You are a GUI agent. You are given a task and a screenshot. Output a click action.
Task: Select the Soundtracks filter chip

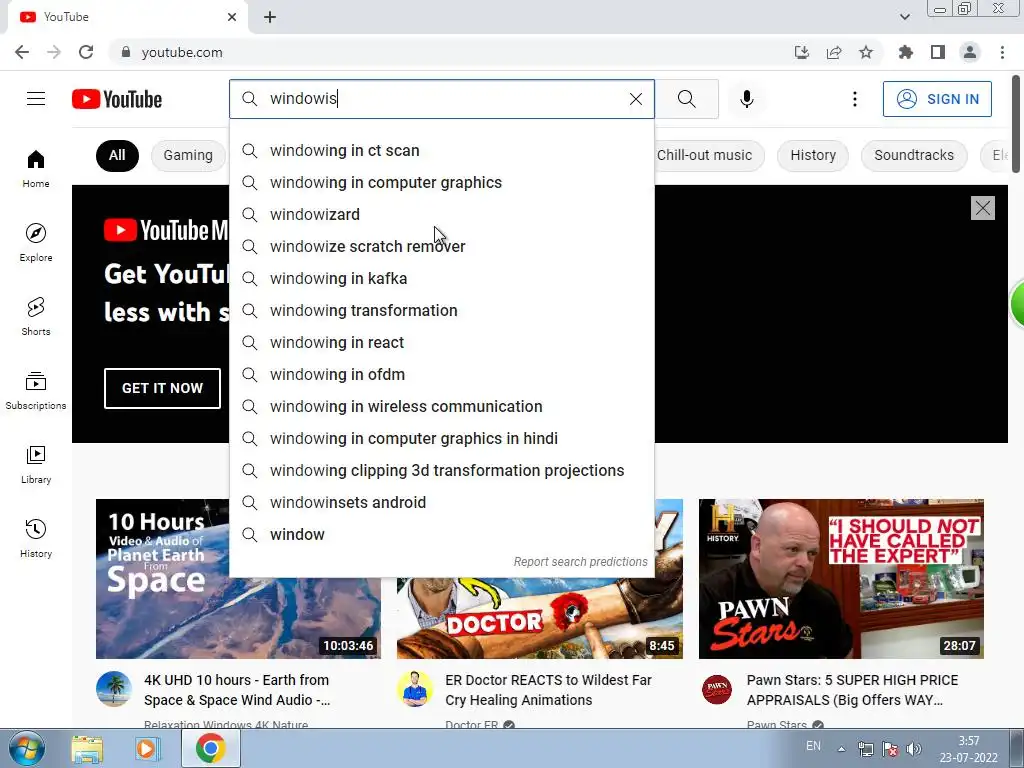click(x=914, y=155)
